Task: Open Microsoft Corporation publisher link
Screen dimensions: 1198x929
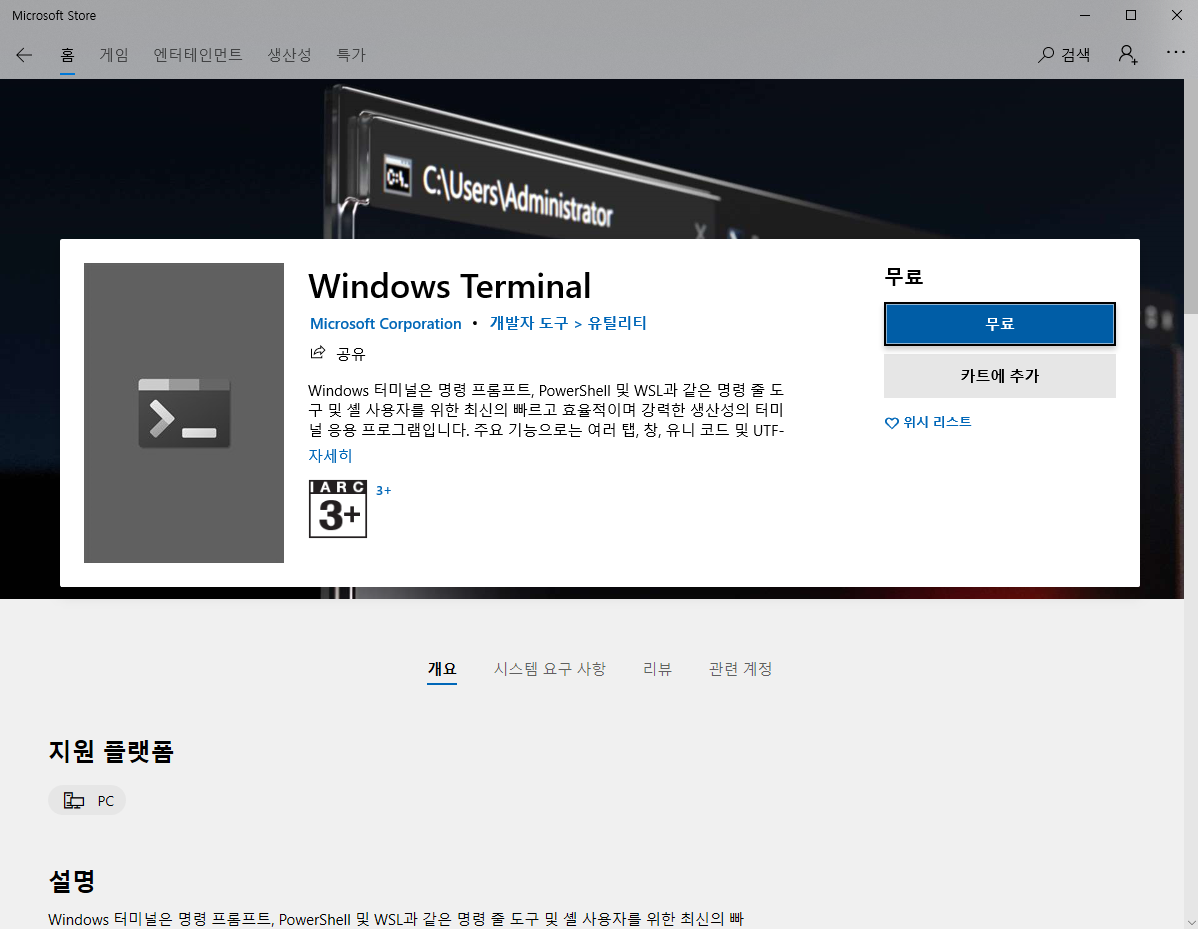Action: (386, 324)
